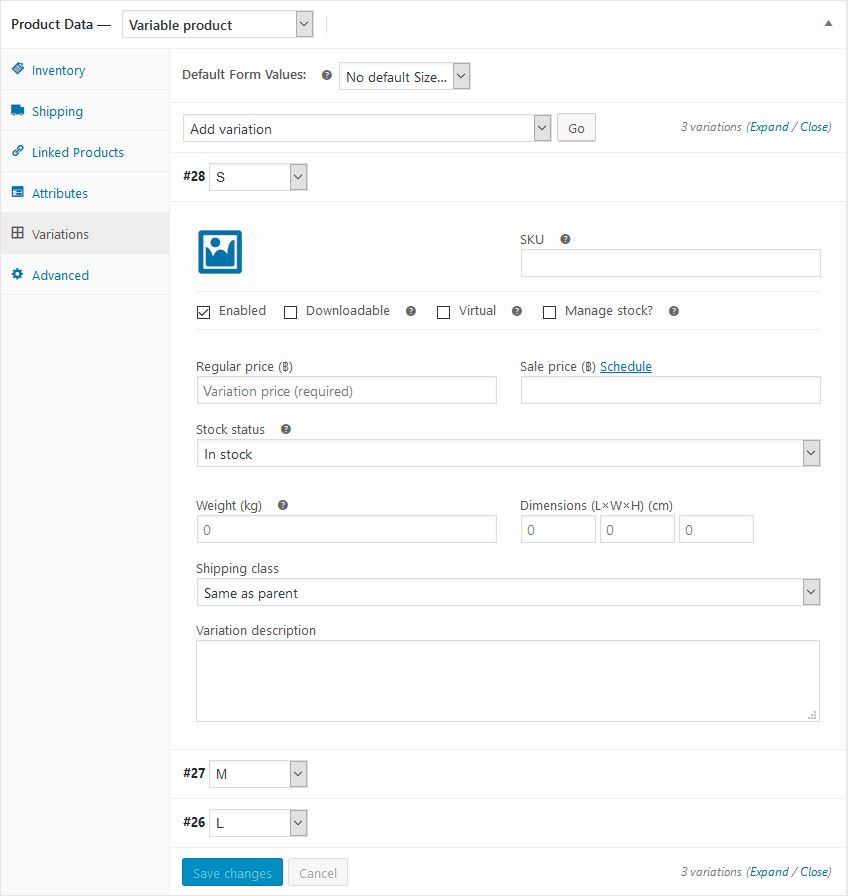Screen dimensions: 848x896
Task: Click variation #28 header label
Action: tap(194, 177)
